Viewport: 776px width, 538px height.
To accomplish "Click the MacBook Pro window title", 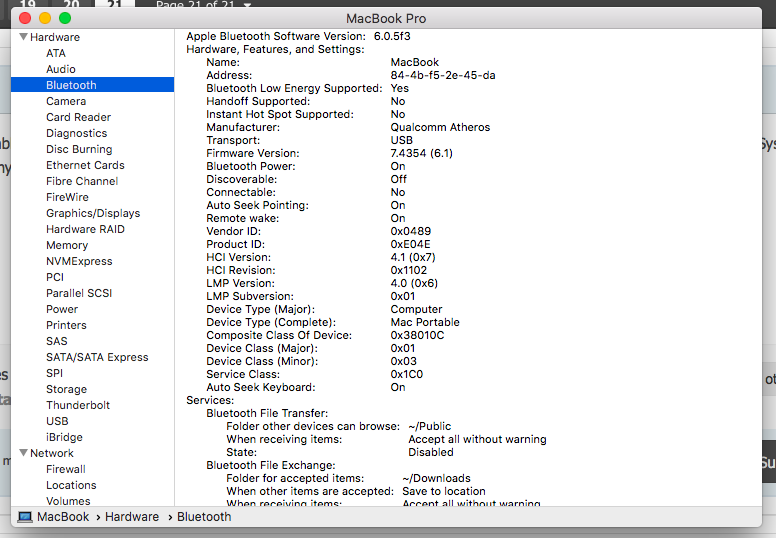I will tap(386, 18).
